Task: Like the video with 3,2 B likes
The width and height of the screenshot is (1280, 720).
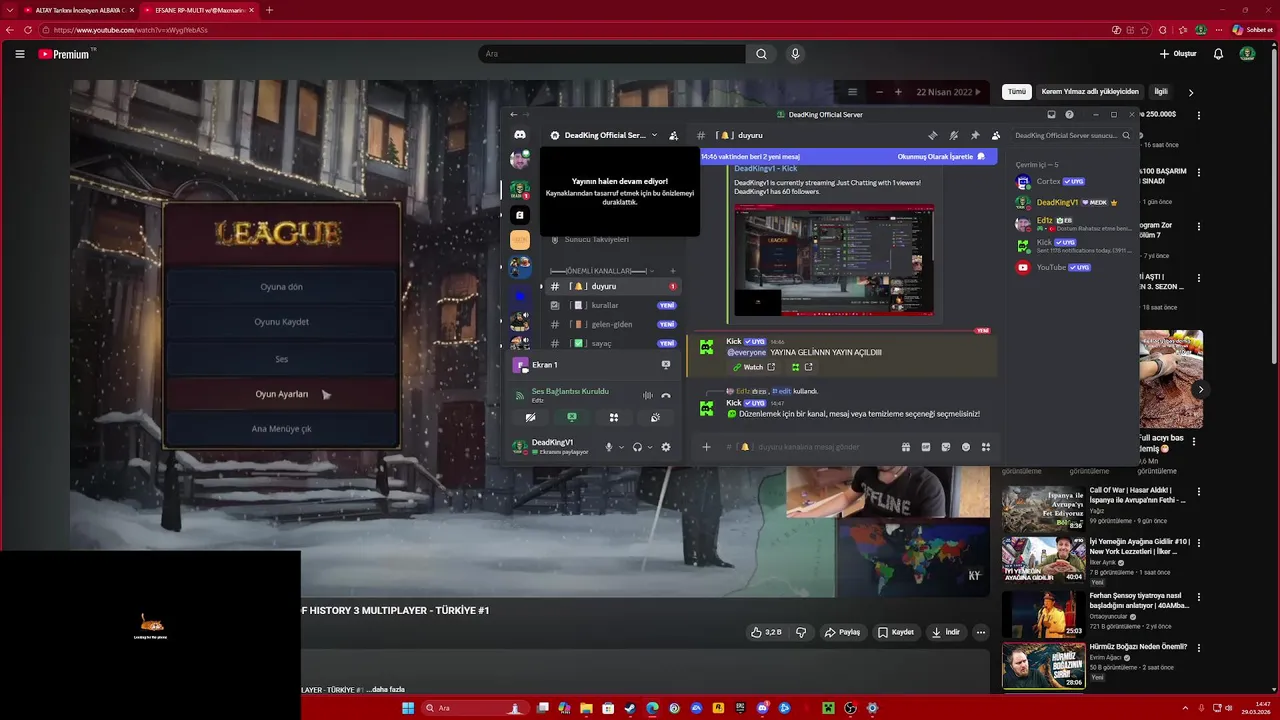Action: (767, 632)
